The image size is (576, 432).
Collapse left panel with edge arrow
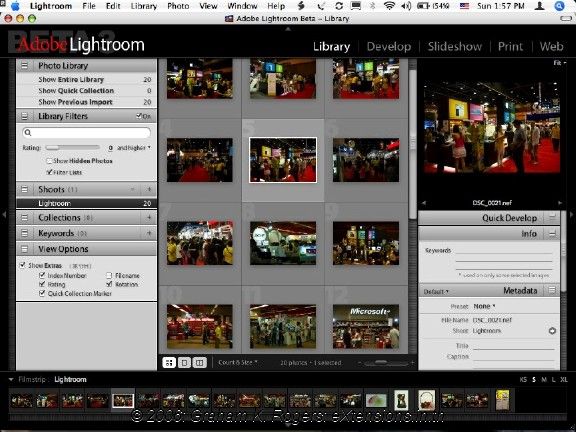[x=4, y=214]
